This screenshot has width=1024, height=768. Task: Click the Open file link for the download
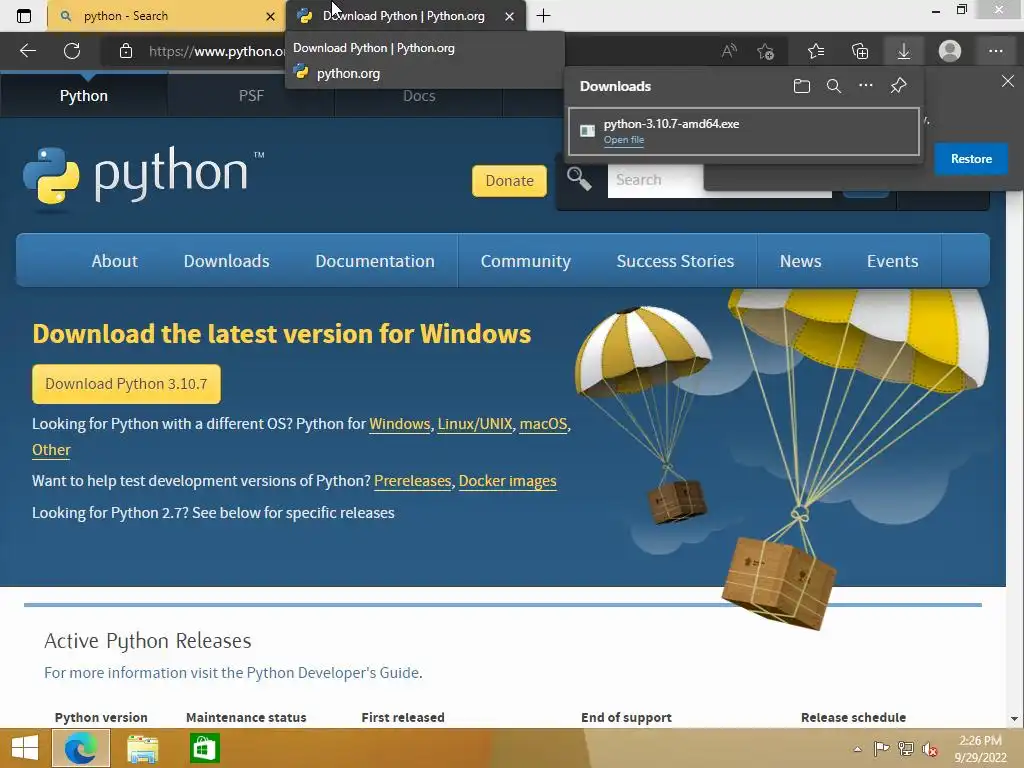click(624, 140)
